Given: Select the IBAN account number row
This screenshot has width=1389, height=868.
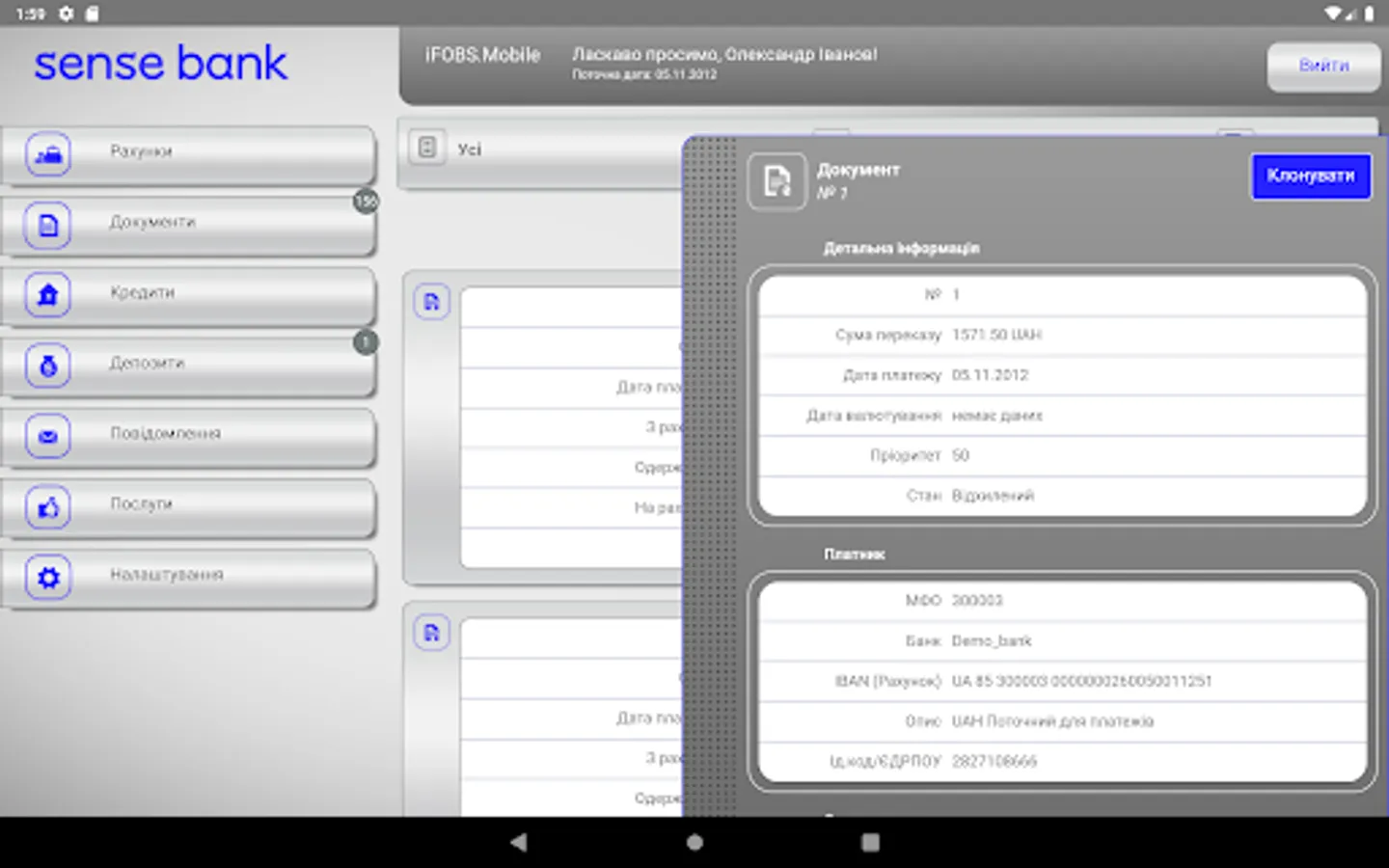Looking at the screenshot, I should click(1062, 681).
